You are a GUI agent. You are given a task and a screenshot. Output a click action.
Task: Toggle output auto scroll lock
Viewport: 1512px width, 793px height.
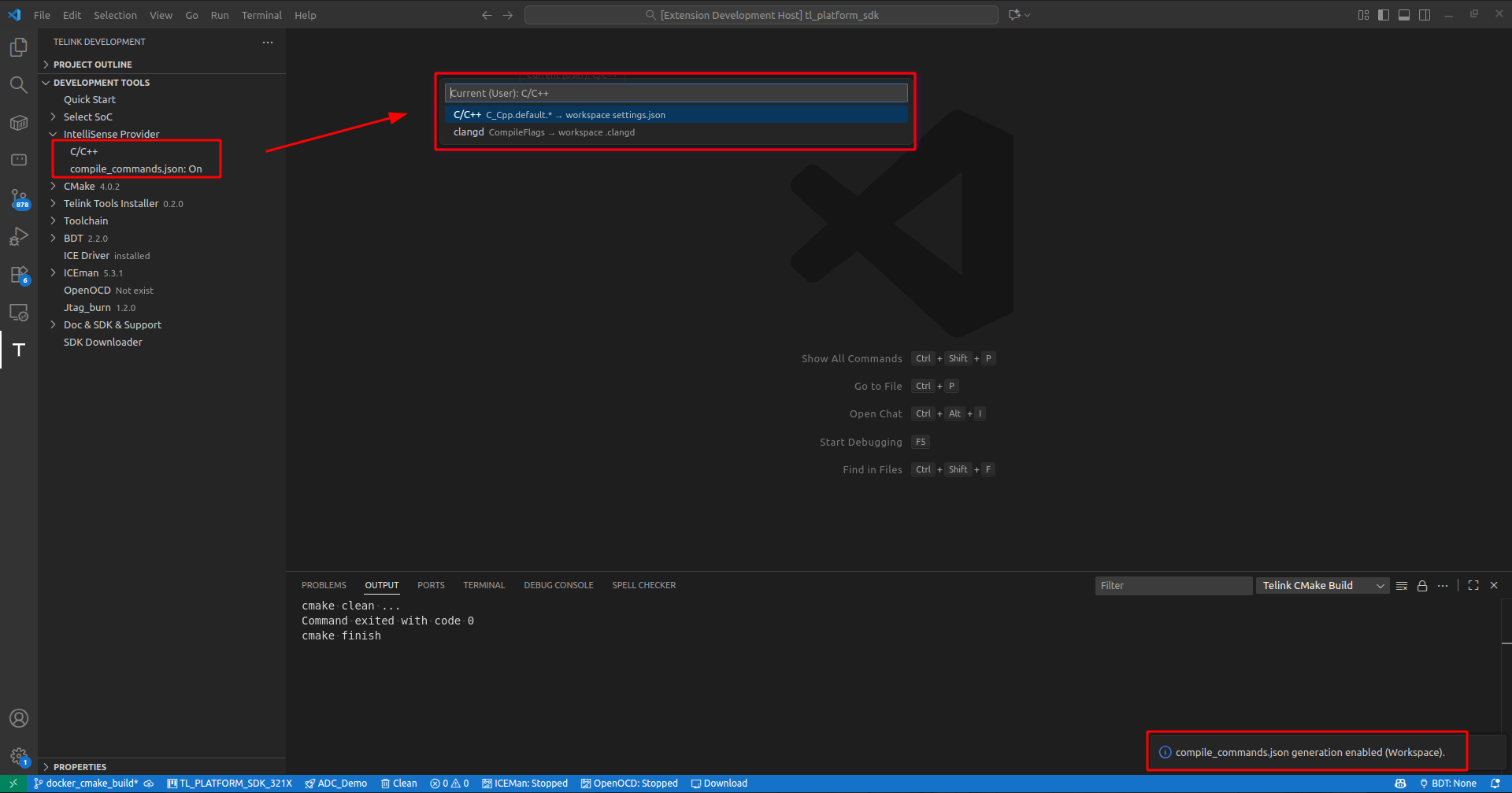click(1422, 586)
